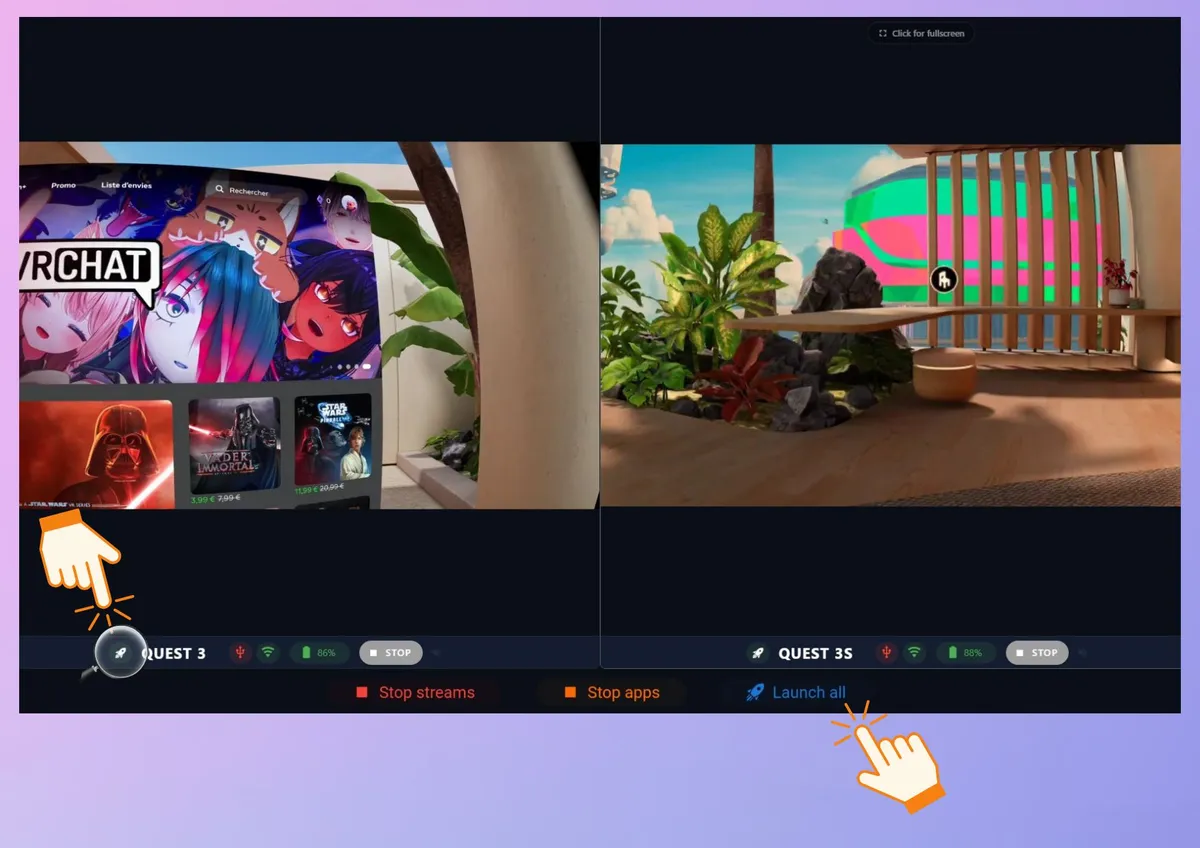Open the Vader Immortal game thumbnail
The height and width of the screenshot is (848, 1200).
coord(234,443)
